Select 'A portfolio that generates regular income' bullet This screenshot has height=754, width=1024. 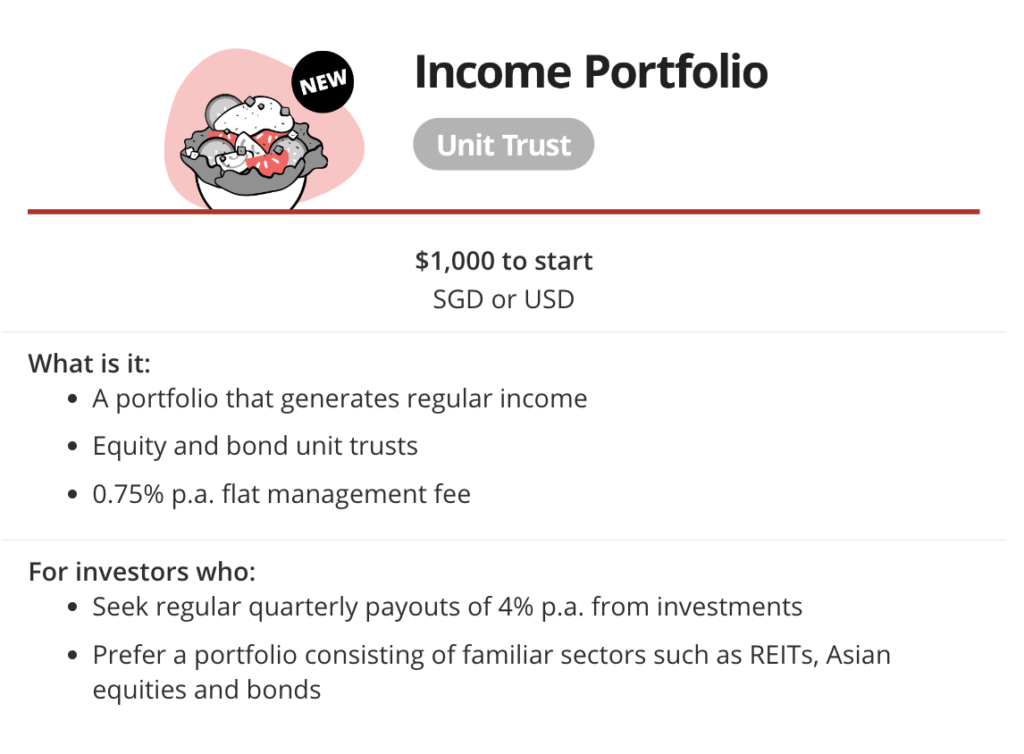click(x=340, y=398)
